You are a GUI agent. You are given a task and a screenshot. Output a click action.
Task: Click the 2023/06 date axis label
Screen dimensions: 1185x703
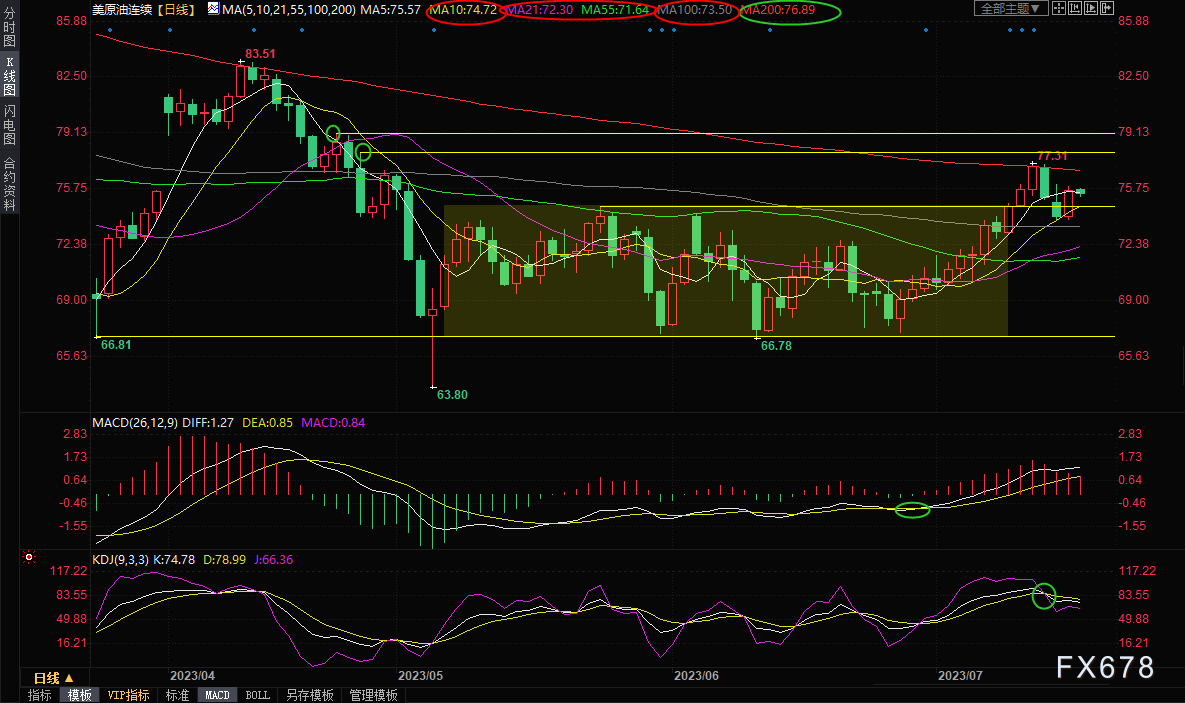click(697, 675)
